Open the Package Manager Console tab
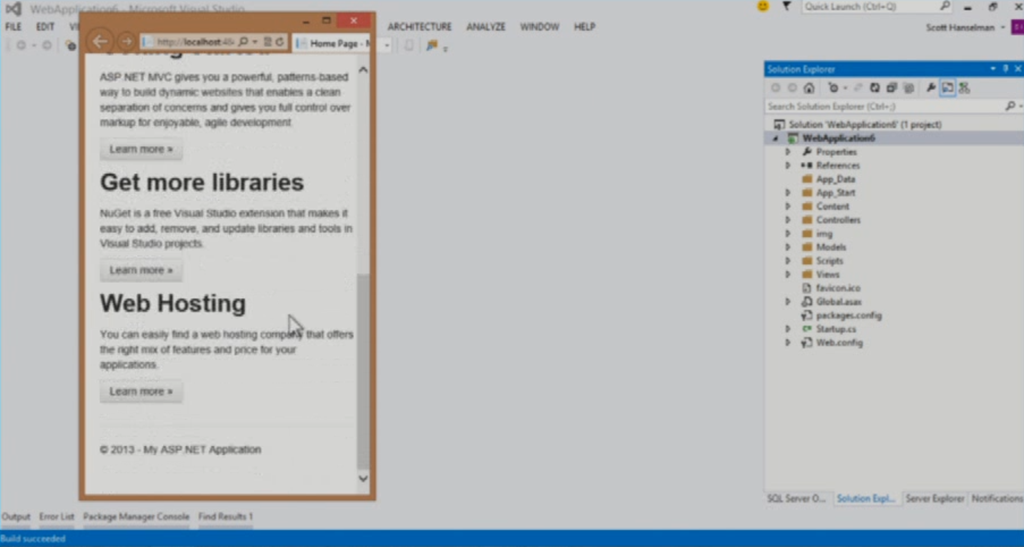Viewport: 1024px width, 547px height. pos(136,516)
